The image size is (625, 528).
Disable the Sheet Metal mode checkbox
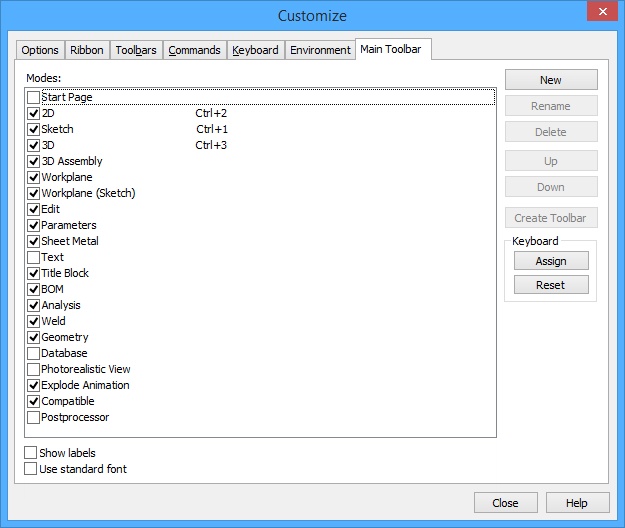coord(34,241)
